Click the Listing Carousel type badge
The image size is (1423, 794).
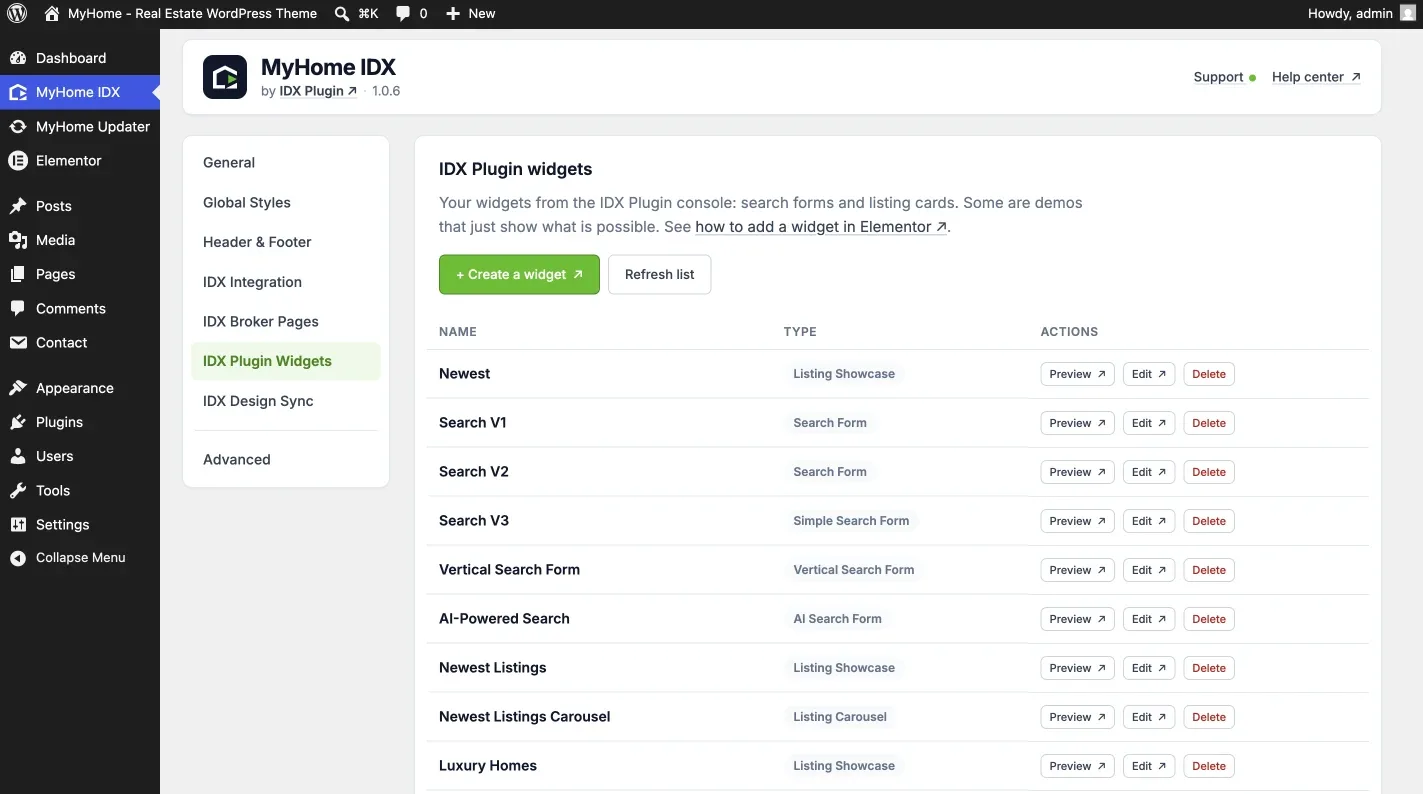pos(840,717)
